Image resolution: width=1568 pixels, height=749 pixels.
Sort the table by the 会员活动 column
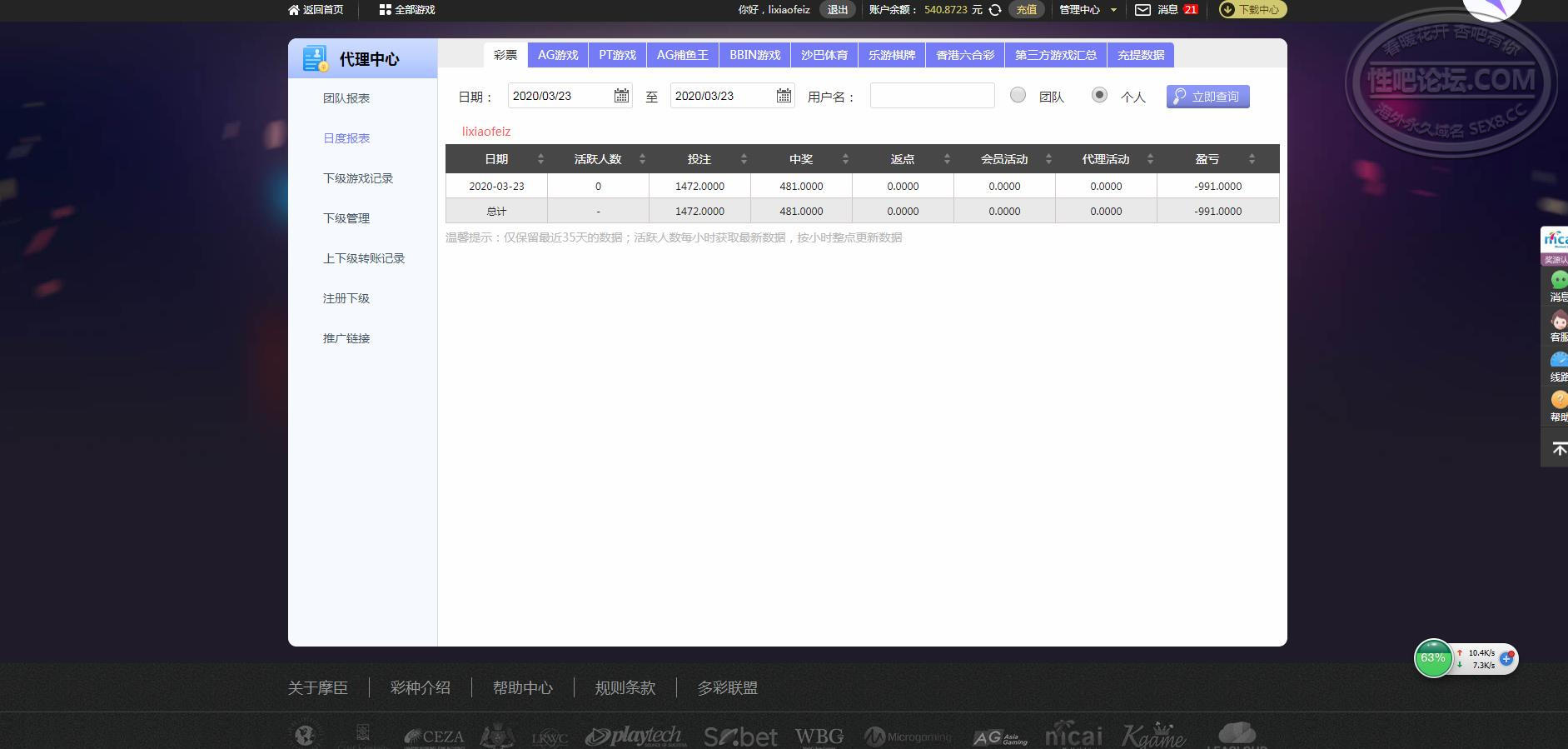(x=1048, y=159)
